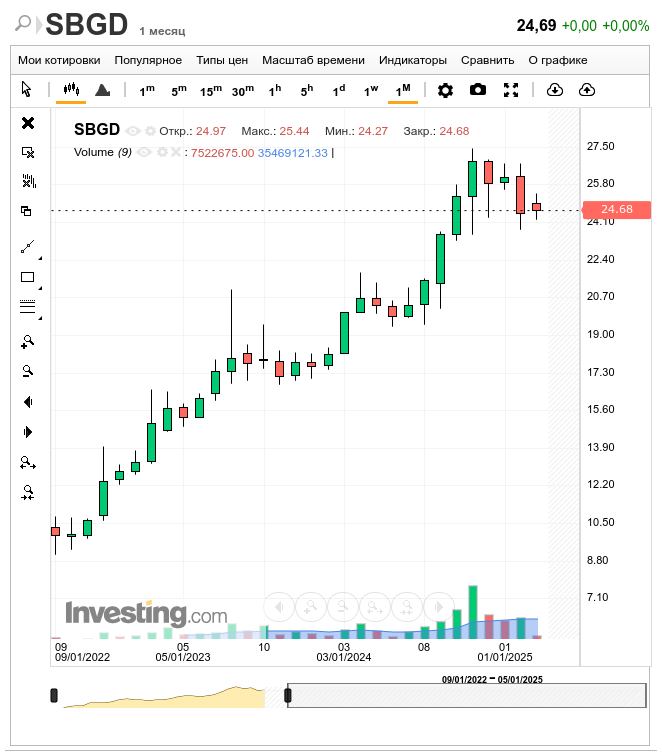The image size is (662, 752).
Task: Click the cloud upload icon
Action: (x=587, y=90)
